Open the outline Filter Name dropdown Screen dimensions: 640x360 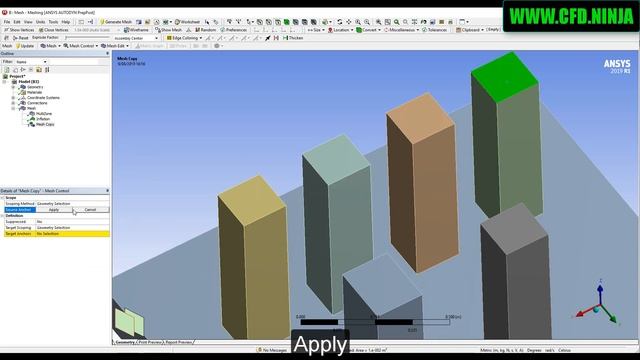(31, 62)
